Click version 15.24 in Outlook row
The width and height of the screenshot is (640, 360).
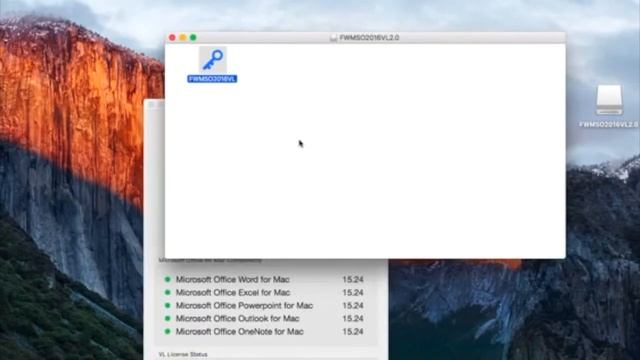[353, 318]
